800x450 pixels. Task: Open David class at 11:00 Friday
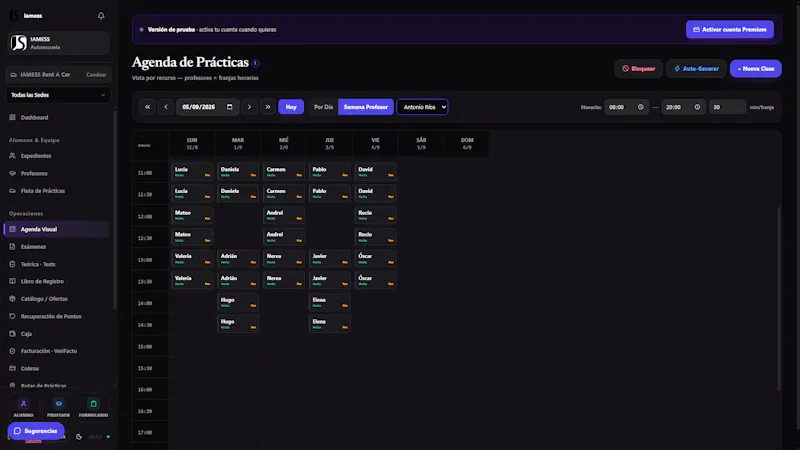376,171
